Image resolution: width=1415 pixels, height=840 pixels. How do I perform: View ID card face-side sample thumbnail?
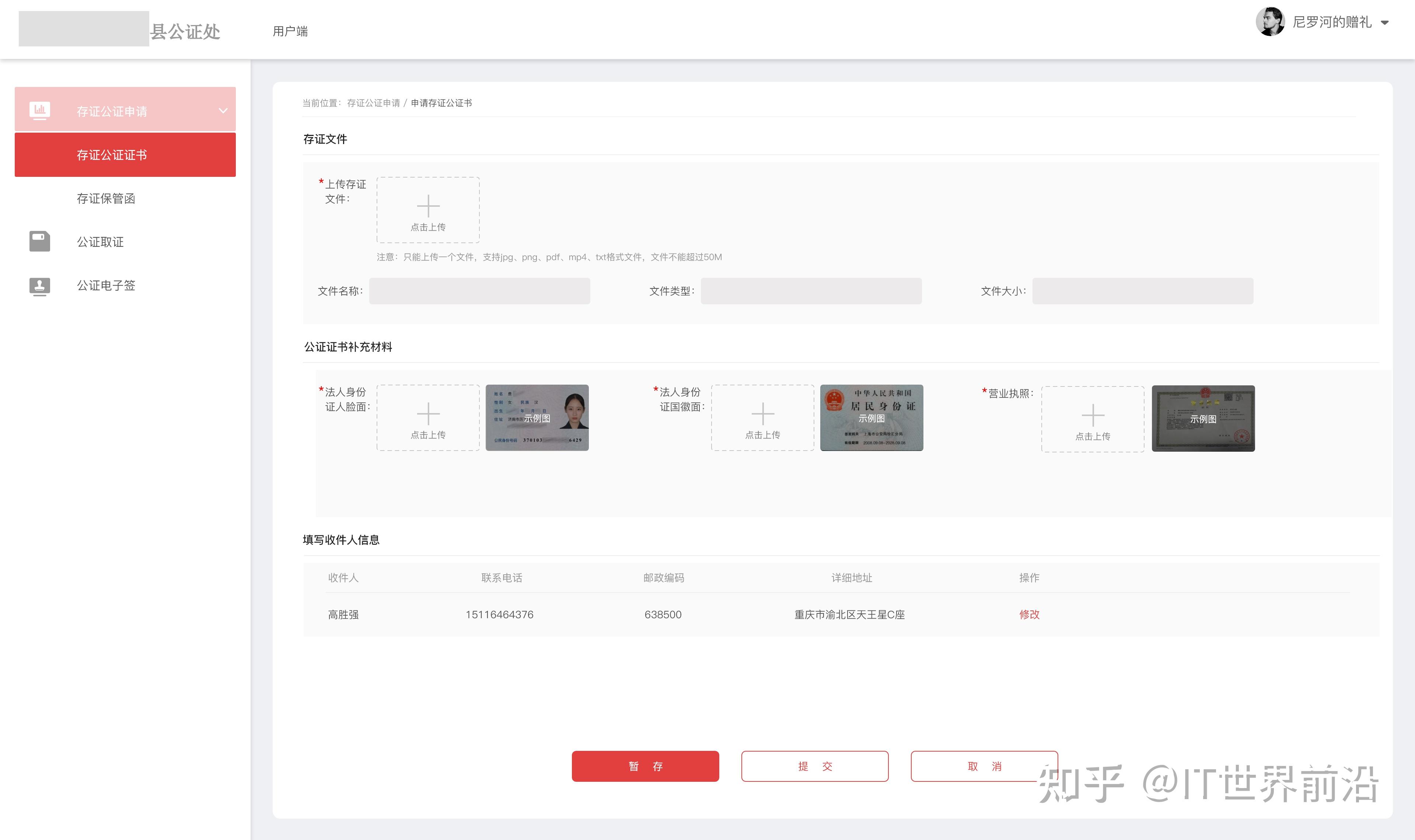pos(537,418)
